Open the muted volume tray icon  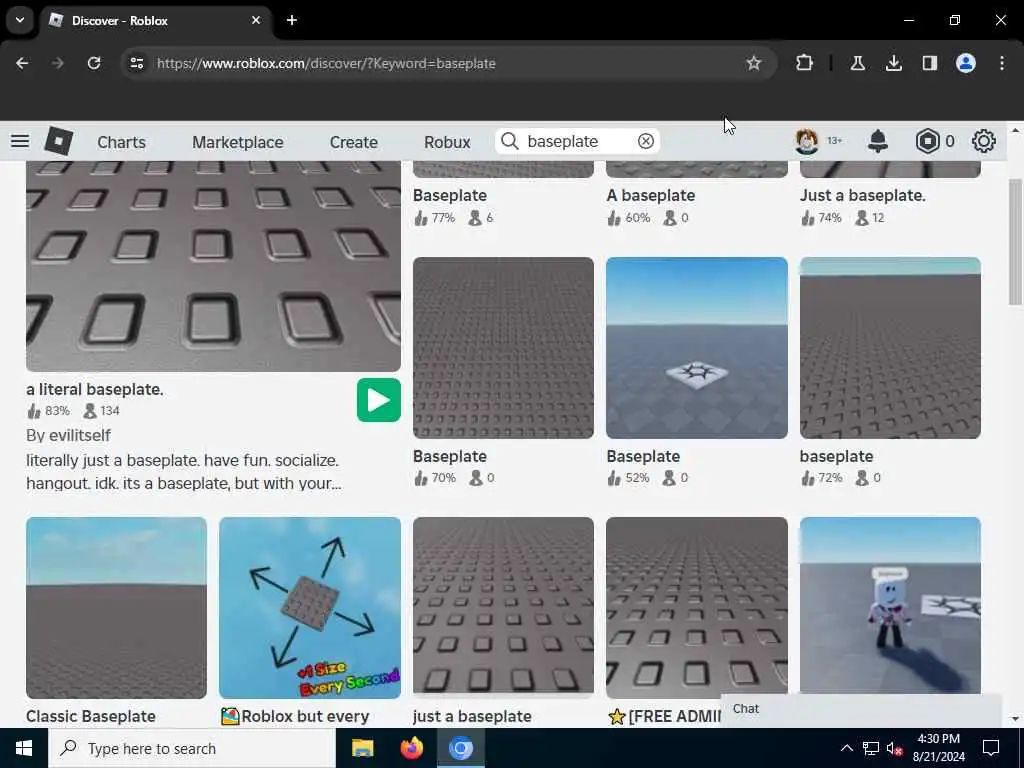[x=895, y=748]
